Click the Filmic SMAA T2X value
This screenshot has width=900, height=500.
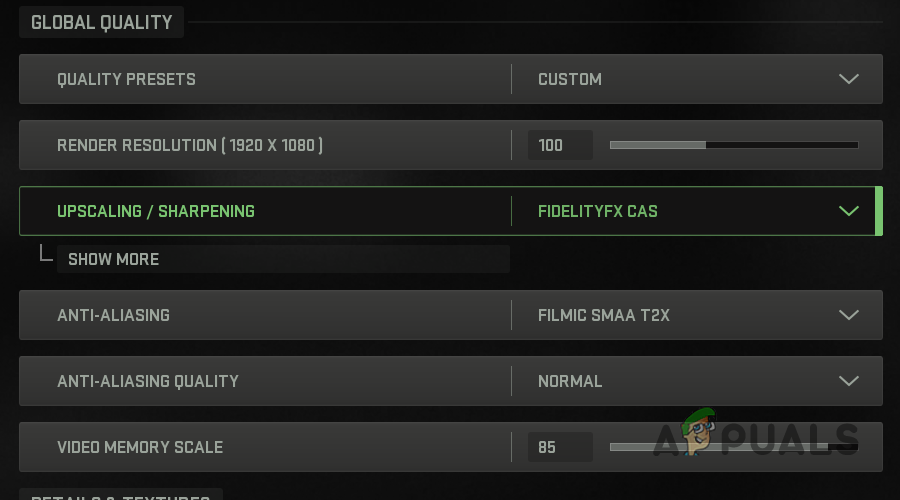(x=604, y=315)
